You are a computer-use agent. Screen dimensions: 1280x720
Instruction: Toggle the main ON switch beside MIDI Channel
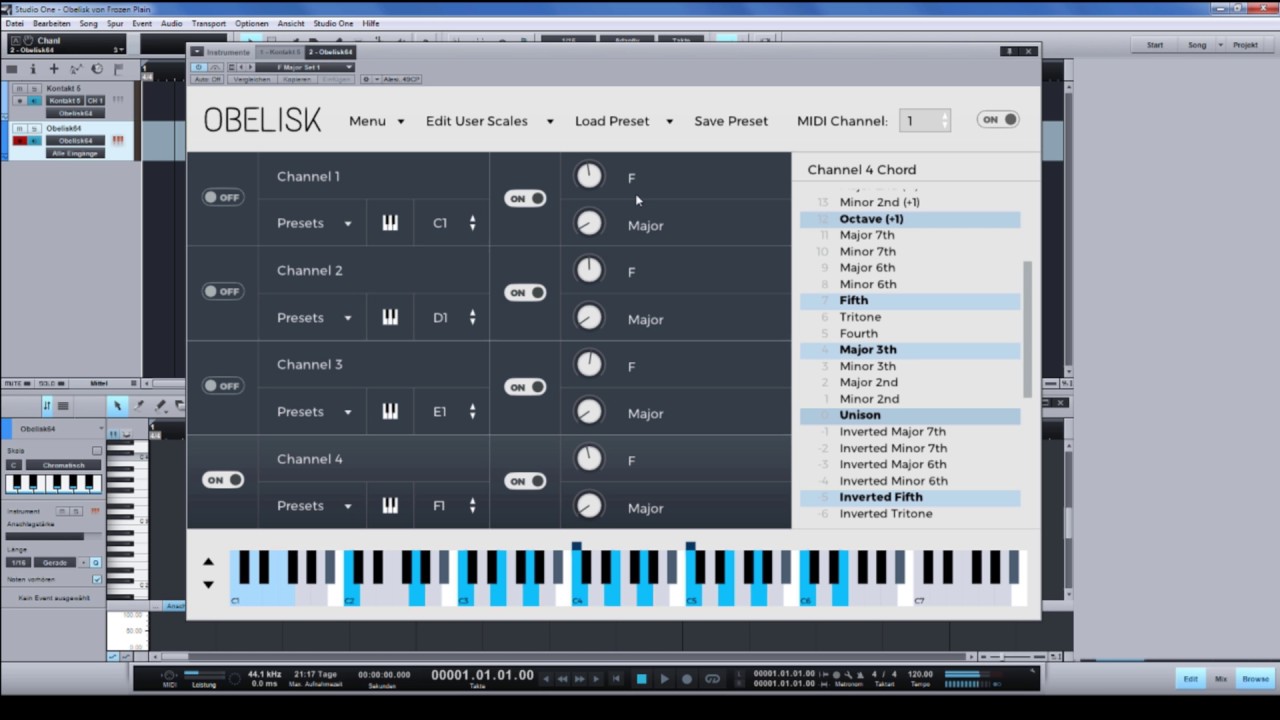click(x=998, y=120)
